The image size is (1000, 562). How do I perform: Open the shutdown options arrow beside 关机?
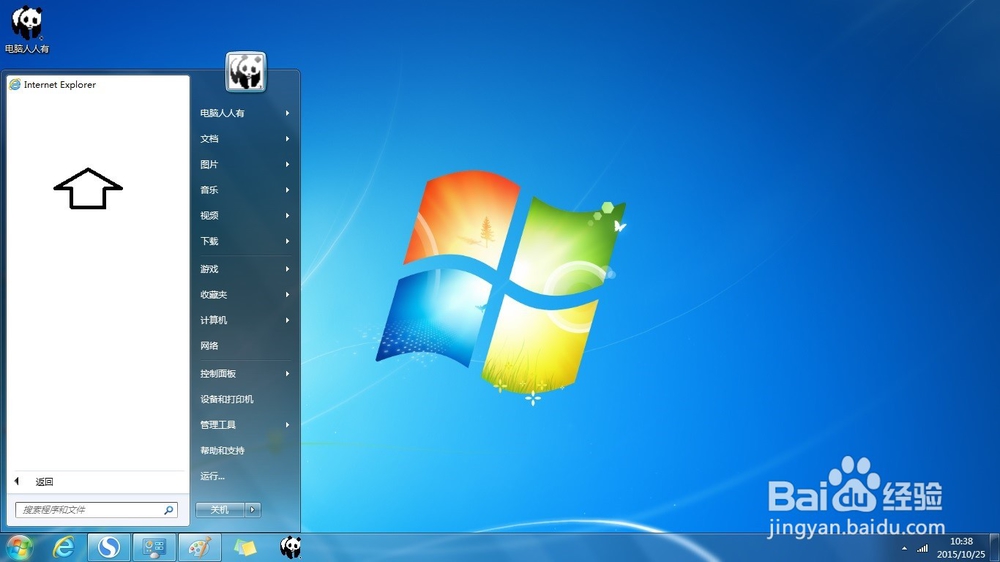click(x=253, y=510)
